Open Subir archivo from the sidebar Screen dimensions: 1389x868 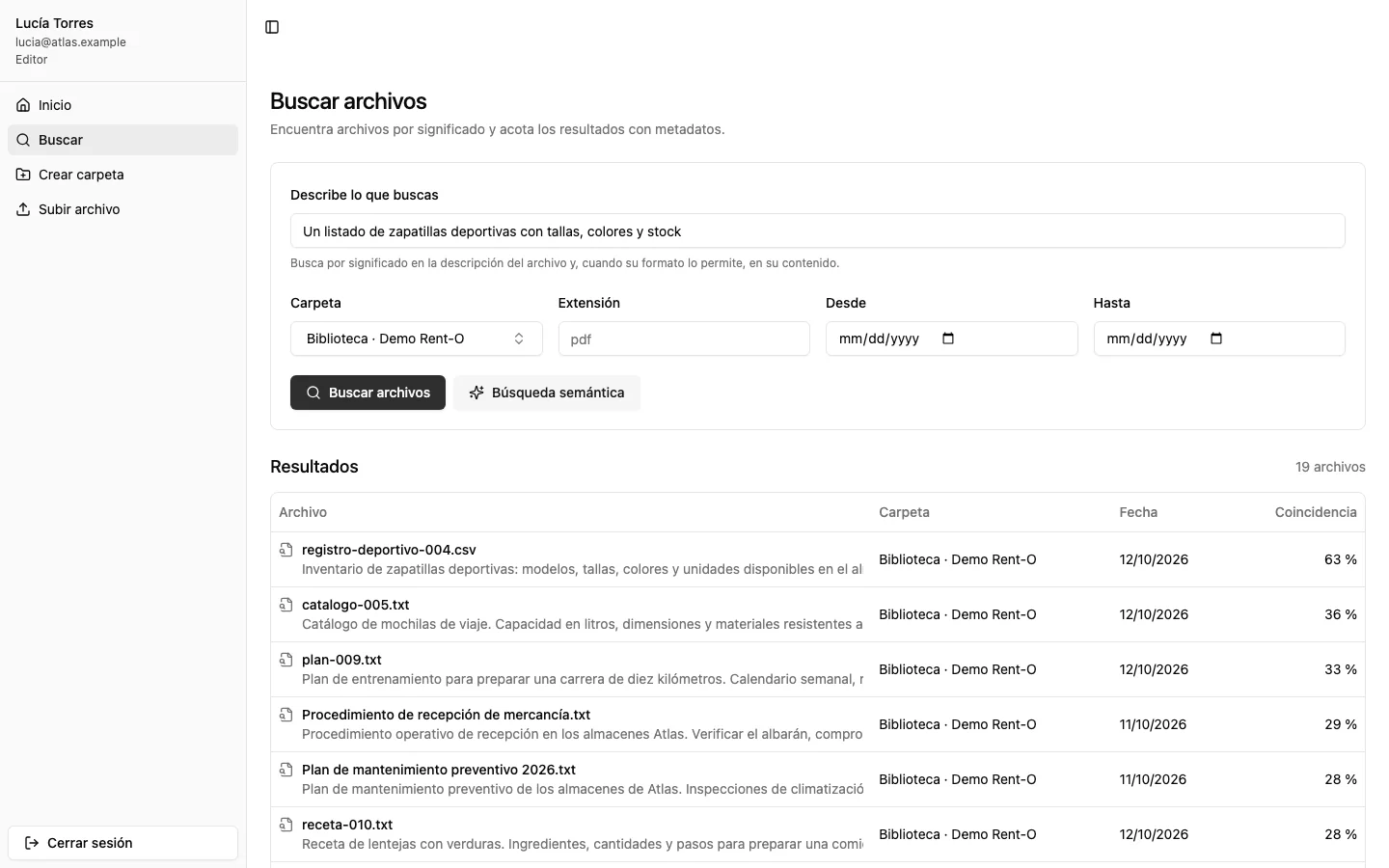pos(123,209)
